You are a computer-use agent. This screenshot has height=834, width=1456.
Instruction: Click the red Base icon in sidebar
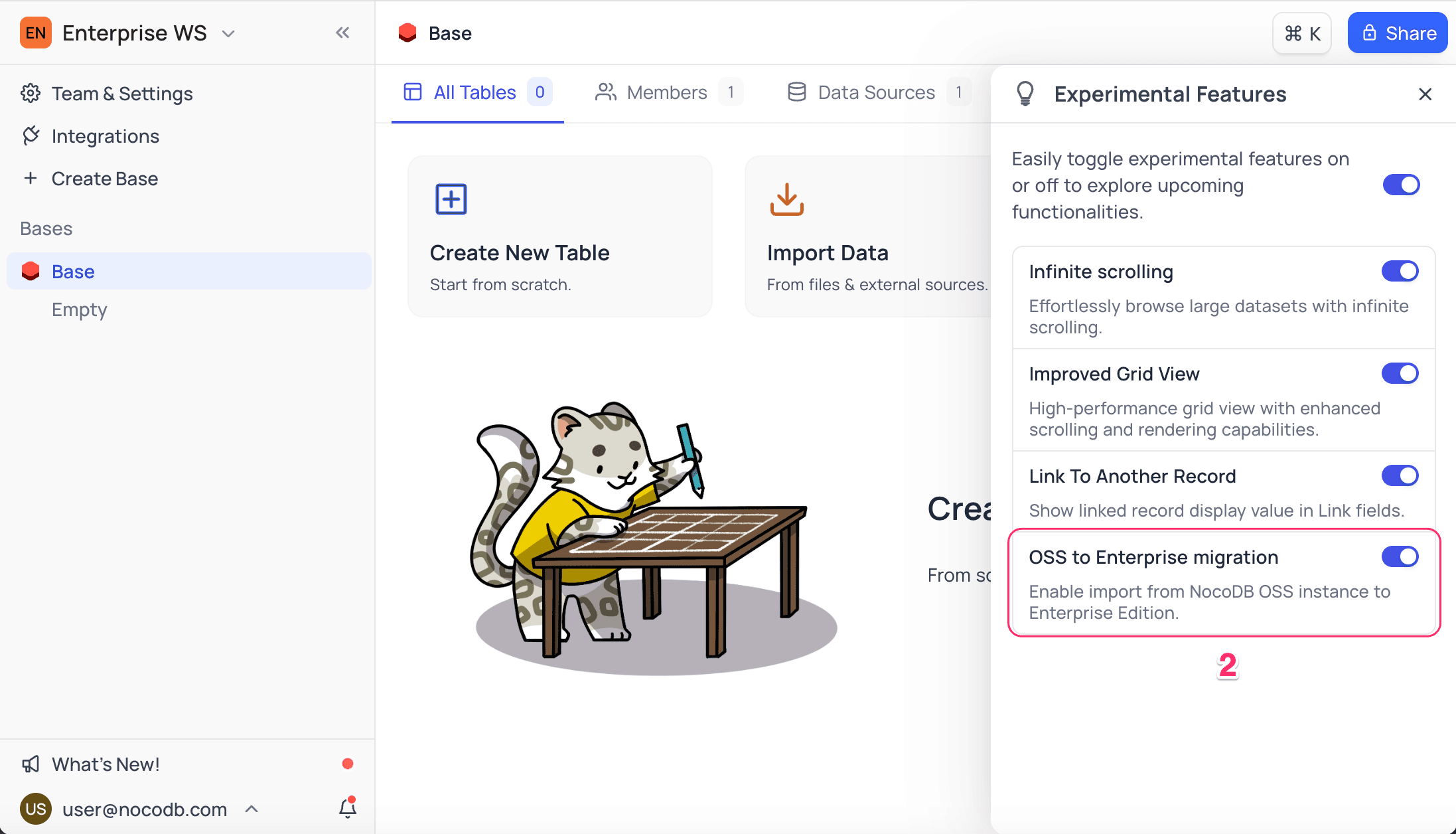31,271
